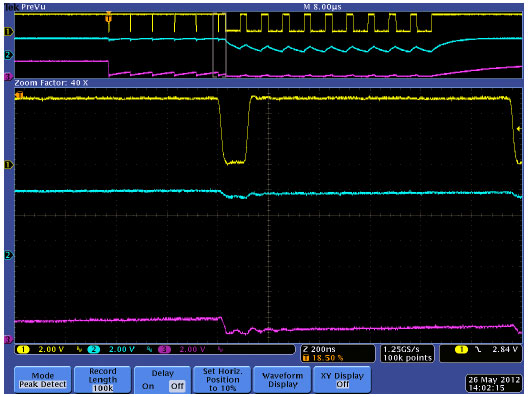
Task: Click the magenta channel 3 ground marker in main view
Action: click(8, 339)
